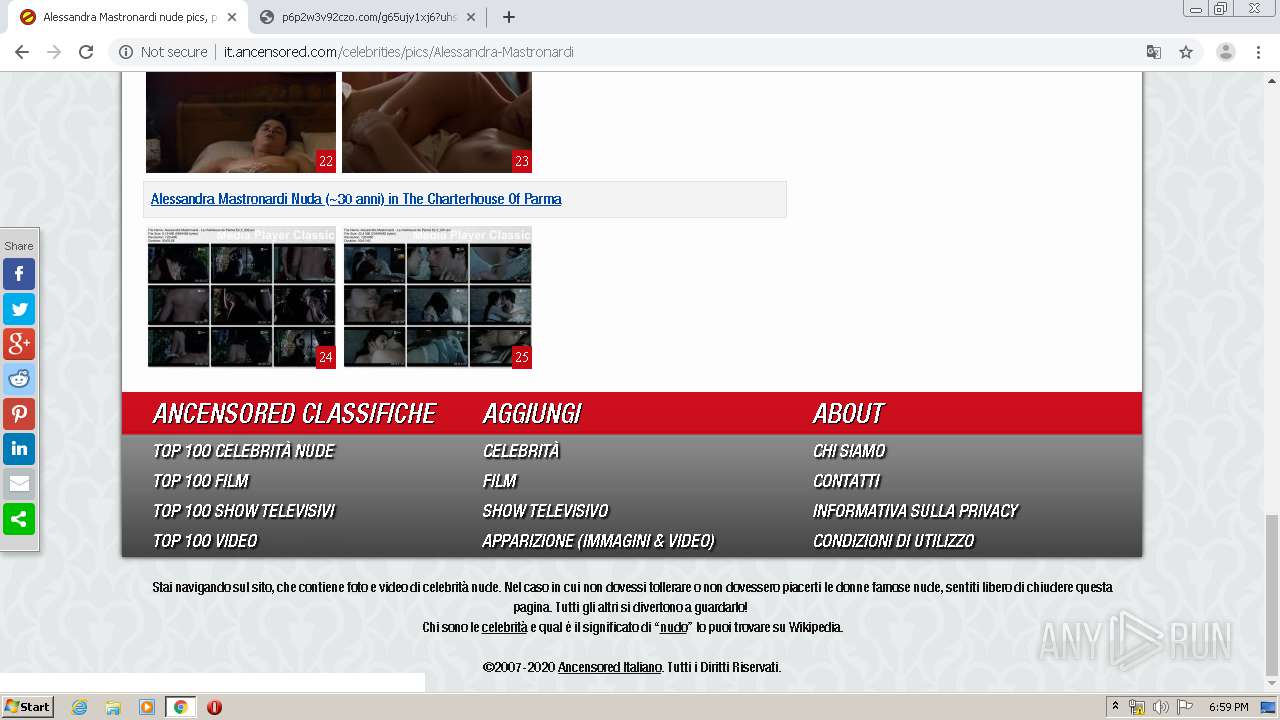This screenshot has height=720, width=1280.
Task: Open the Aggiungi Show Televisivo link
Action: click(x=545, y=511)
